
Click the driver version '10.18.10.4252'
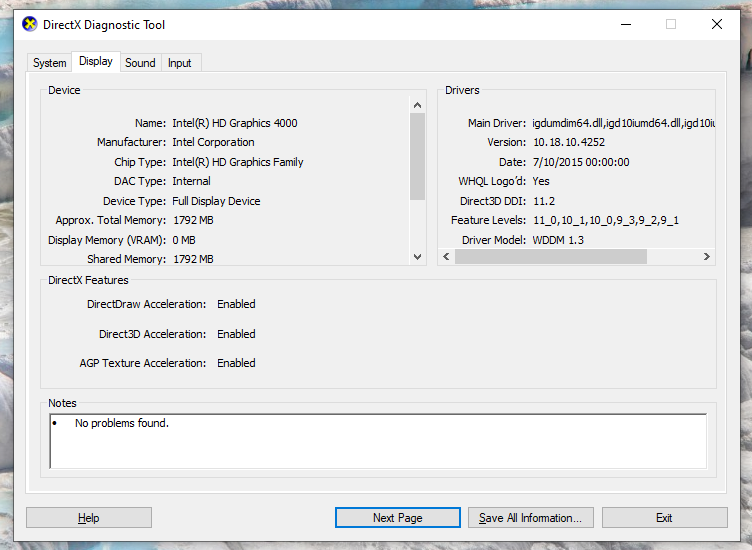tap(569, 142)
